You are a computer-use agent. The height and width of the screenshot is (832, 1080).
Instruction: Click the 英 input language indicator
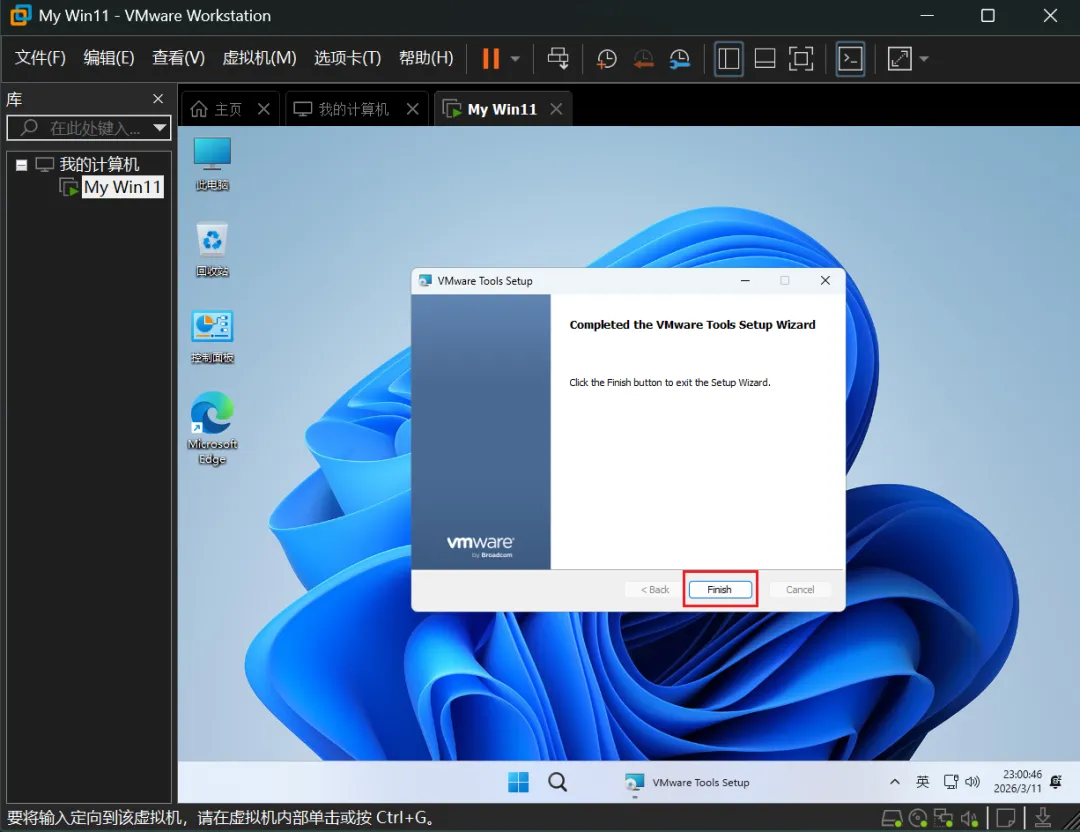point(922,782)
